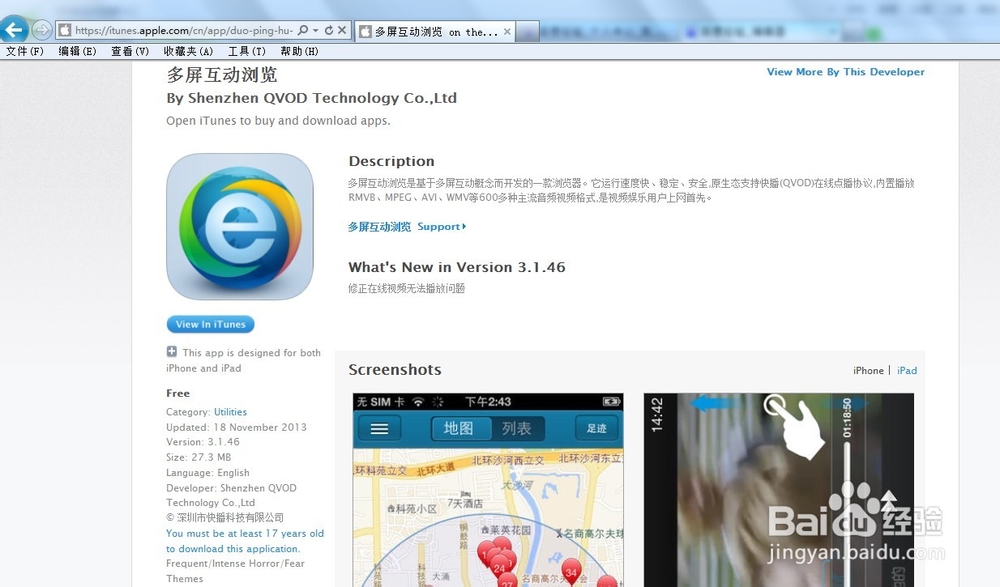Open the 编辑(E) menu
1000x587 pixels.
click(77, 51)
